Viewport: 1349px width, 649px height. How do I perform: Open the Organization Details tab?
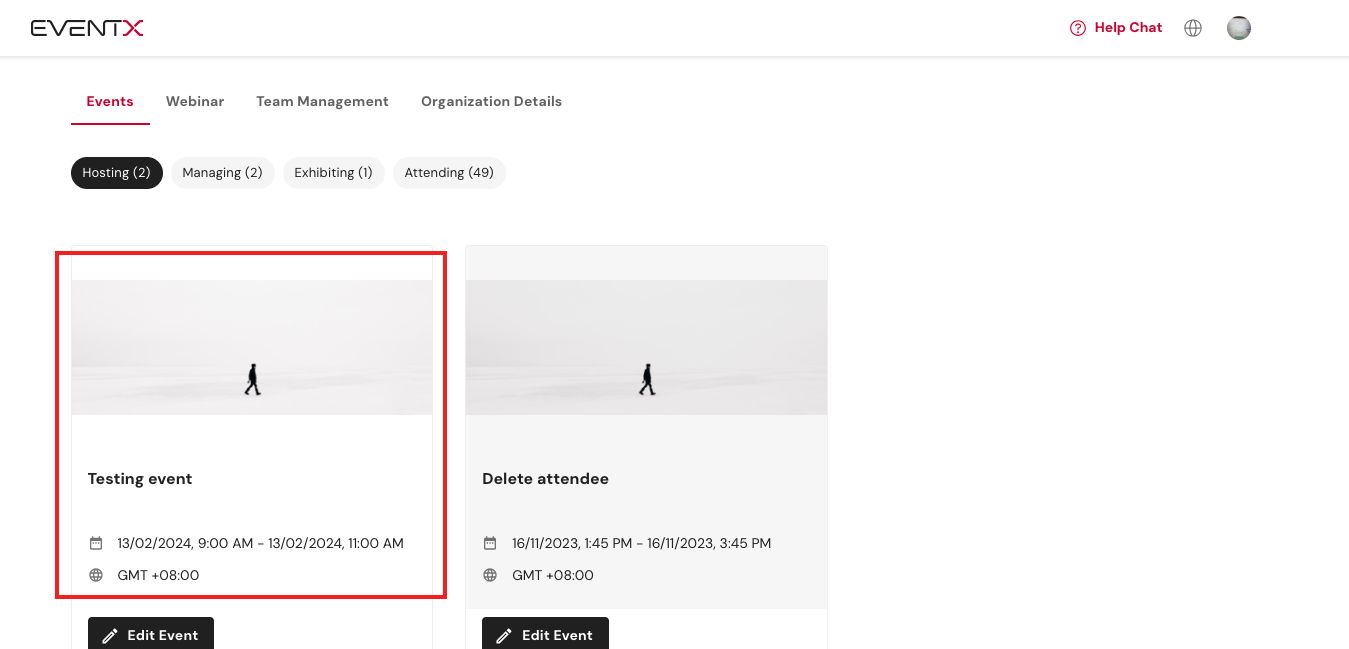(491, 101)
